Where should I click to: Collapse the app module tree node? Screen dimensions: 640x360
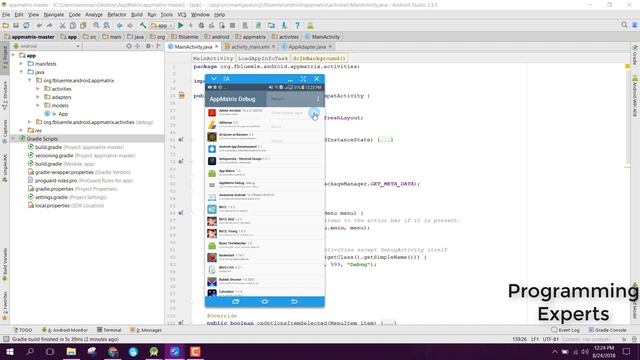(13, 55)
